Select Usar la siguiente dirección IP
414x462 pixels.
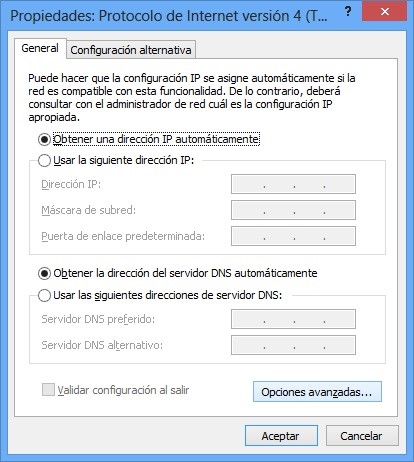tap(44, 161)
